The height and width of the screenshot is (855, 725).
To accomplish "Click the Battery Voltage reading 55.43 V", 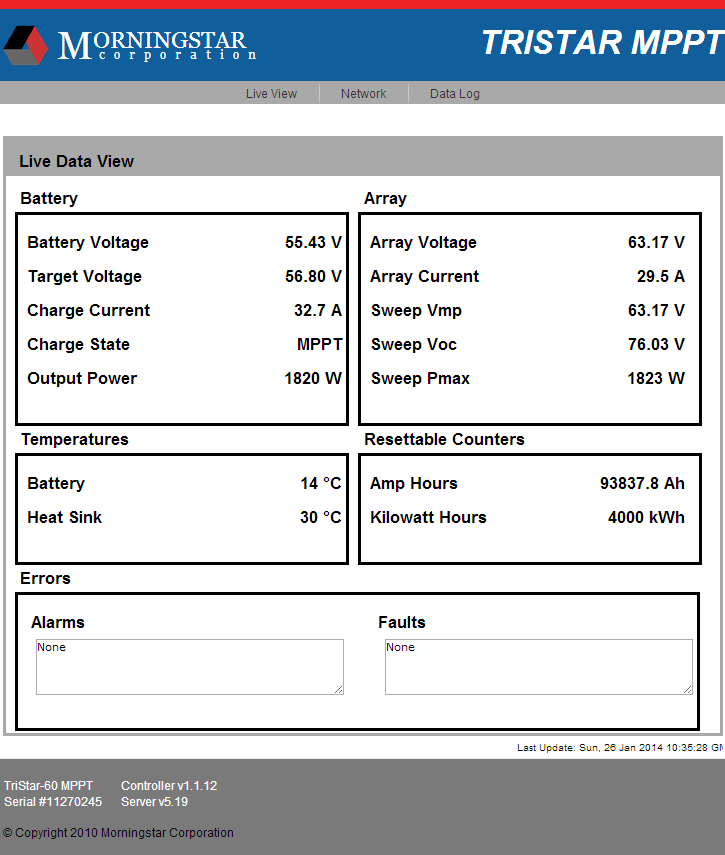I will click(313, 243).
